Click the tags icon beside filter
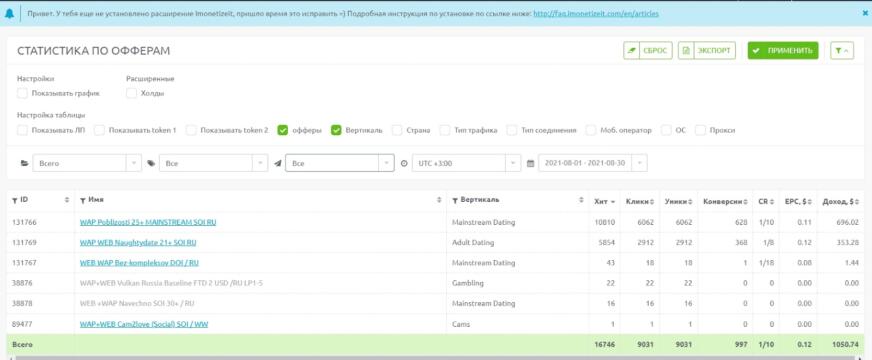 [x=151, y=164]
